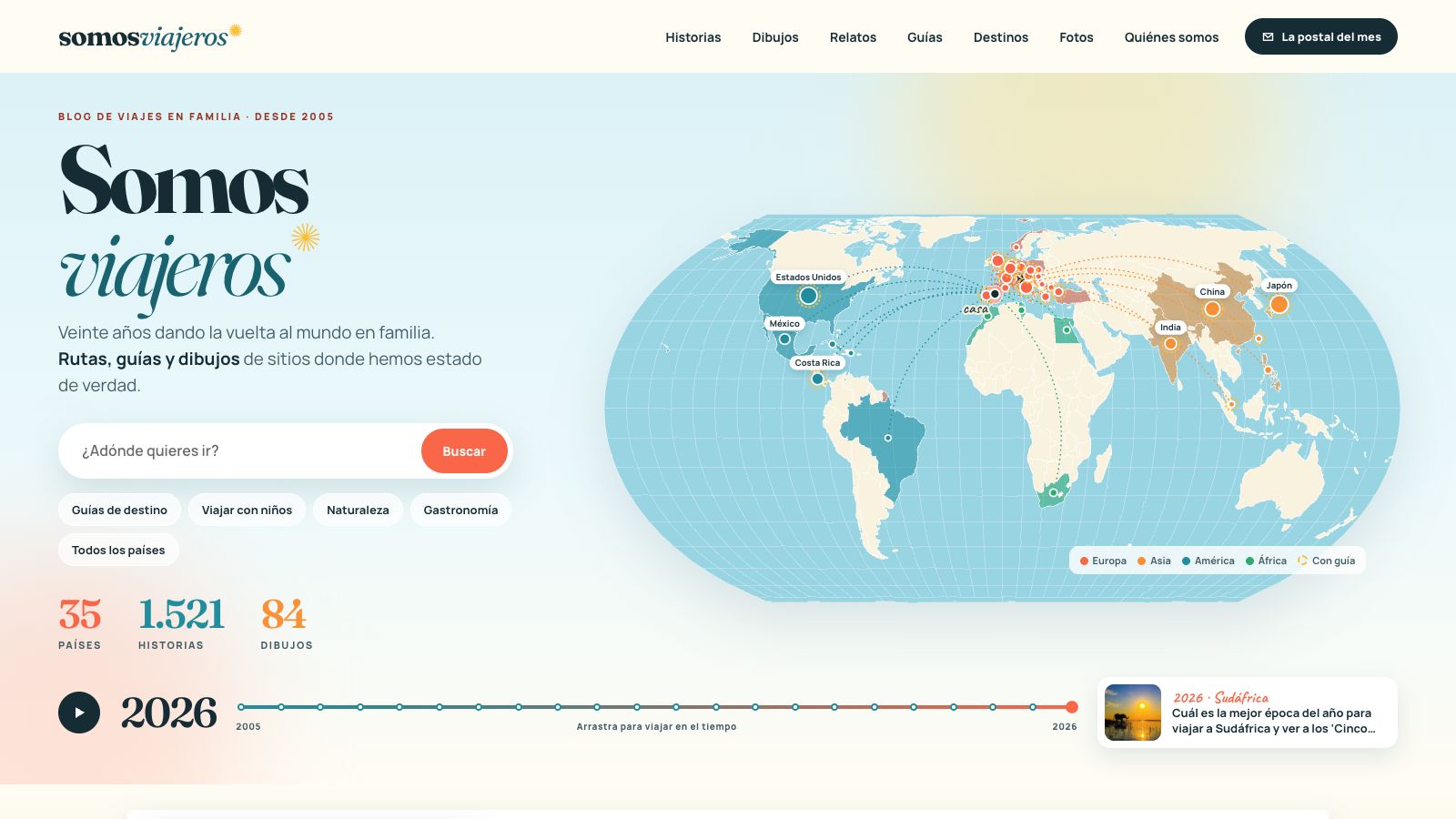Open Todos los países chip

click(x=118, y=550)
